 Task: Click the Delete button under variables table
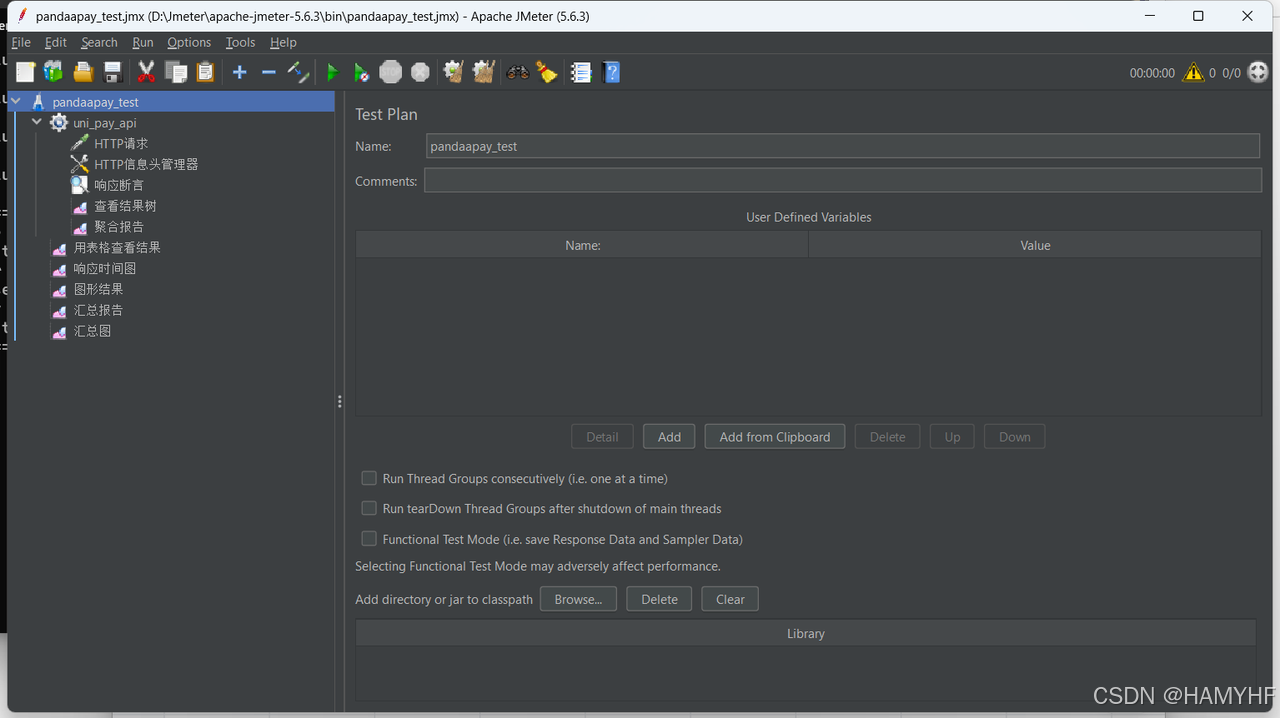[887, 437]
